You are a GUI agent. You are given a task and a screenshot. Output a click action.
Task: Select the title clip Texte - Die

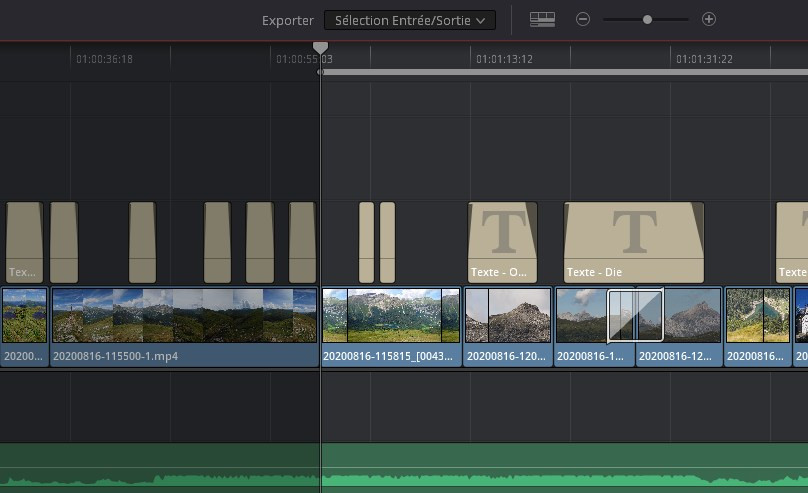634,242
